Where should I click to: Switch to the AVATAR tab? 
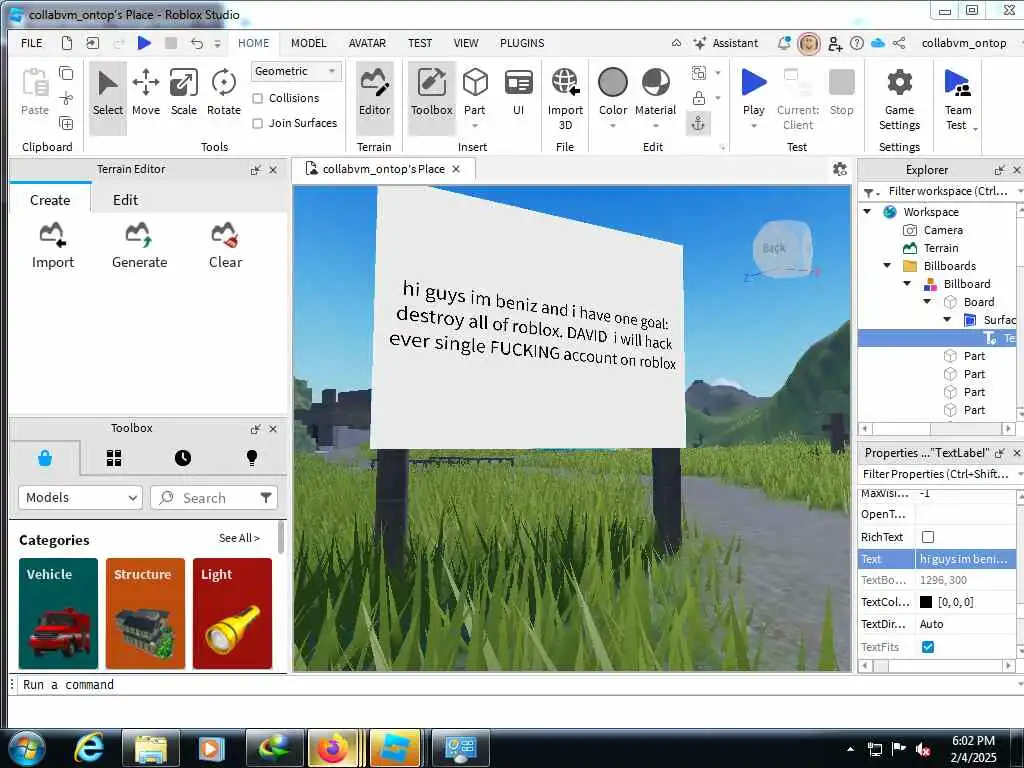[x=367, y=43]
